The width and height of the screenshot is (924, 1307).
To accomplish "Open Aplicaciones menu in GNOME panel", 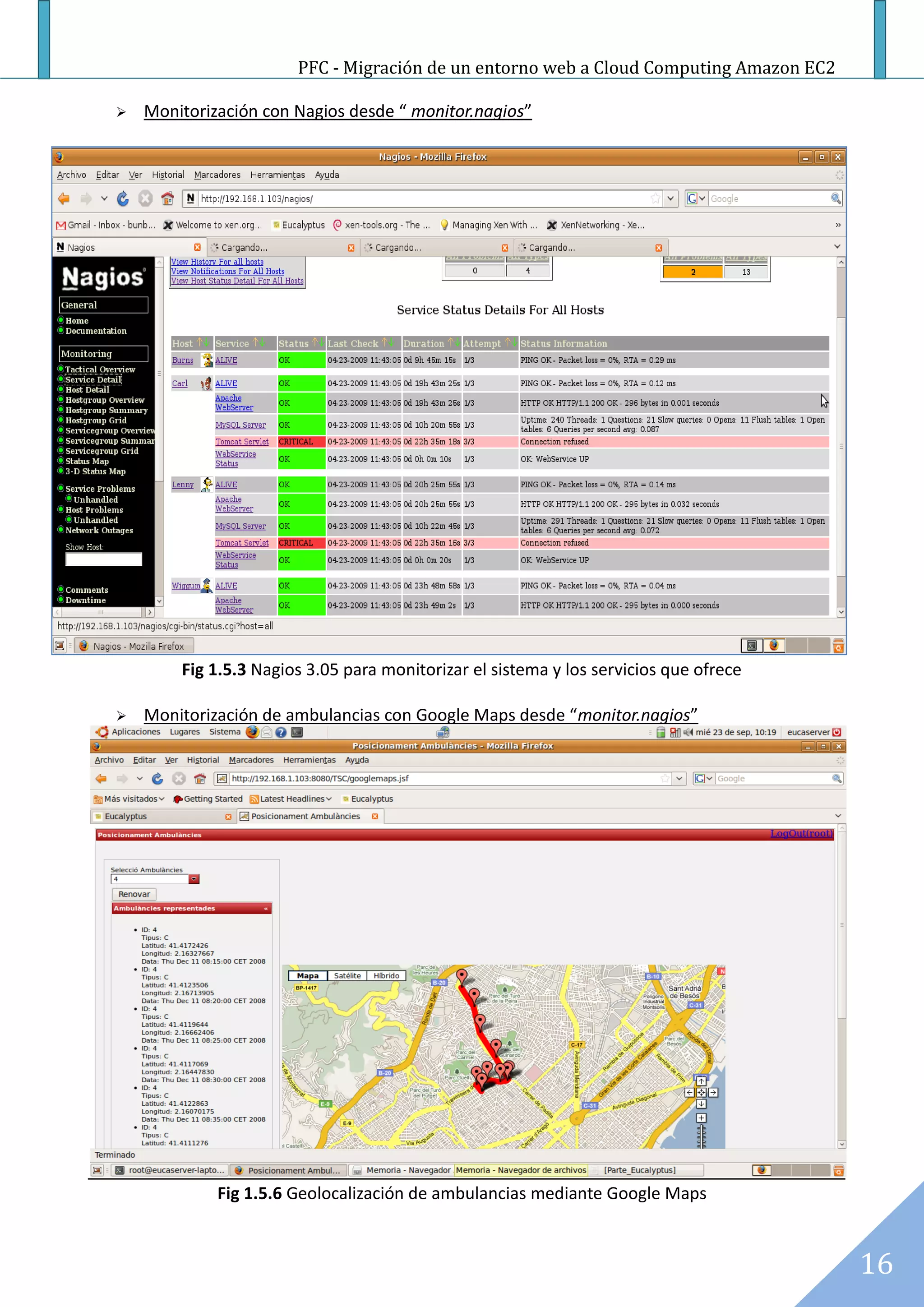I will [x=135, y=731].
